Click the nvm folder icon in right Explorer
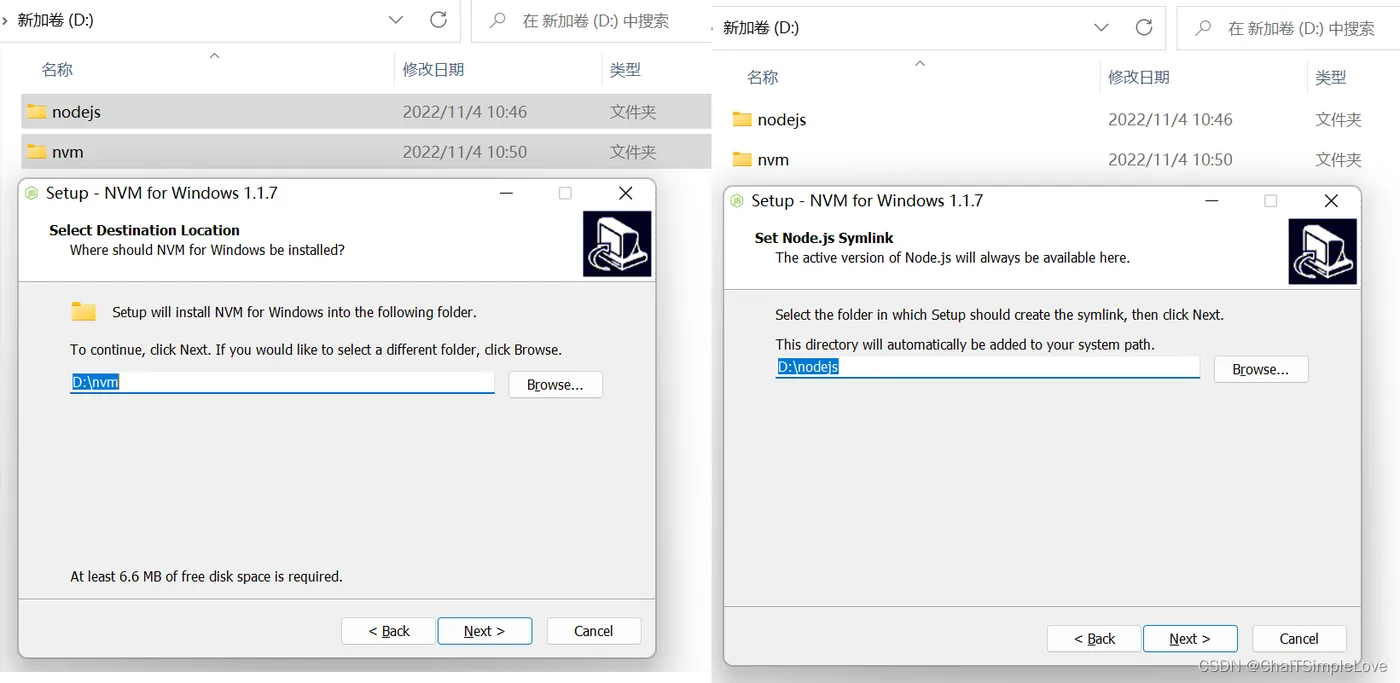The width and height of the screenshot is (1400, 683). (x=742, y=159)
